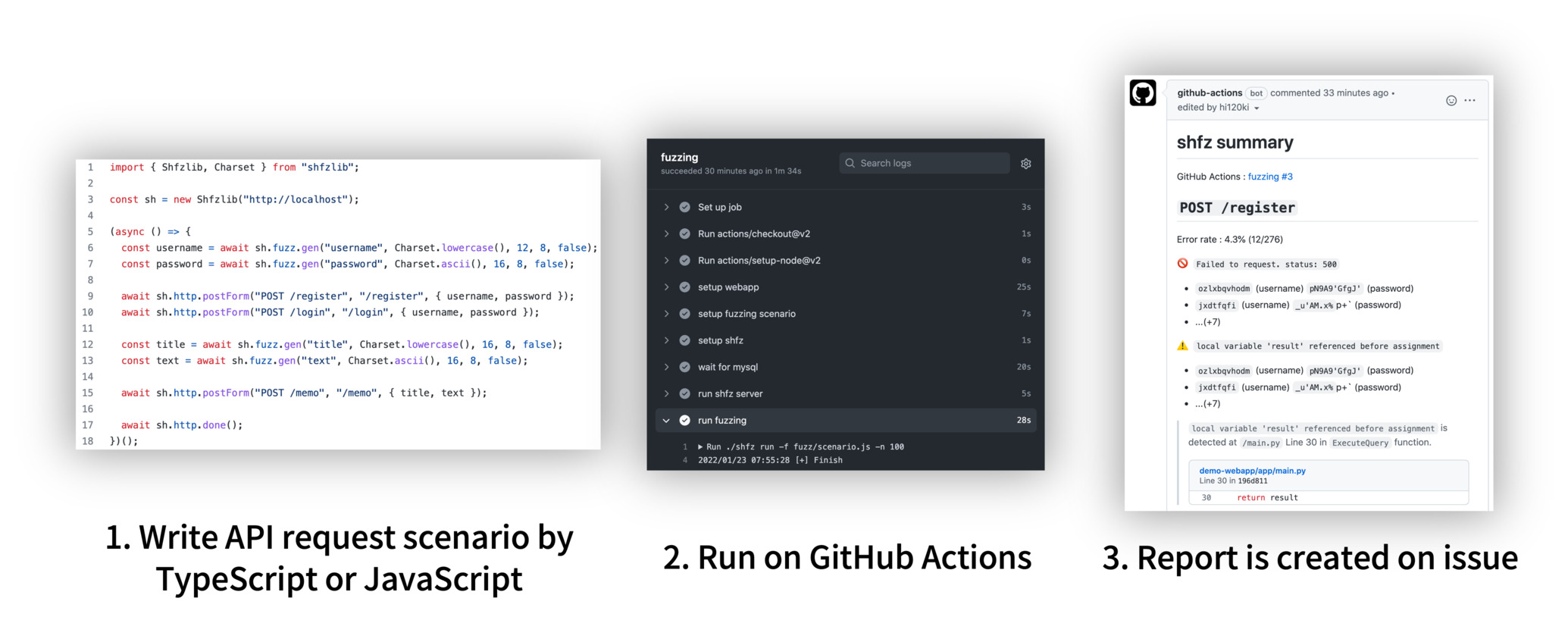The image size is (1568, 617).
Task: Click the await sh.http.done() code line
Action: (x=182, y=425)
